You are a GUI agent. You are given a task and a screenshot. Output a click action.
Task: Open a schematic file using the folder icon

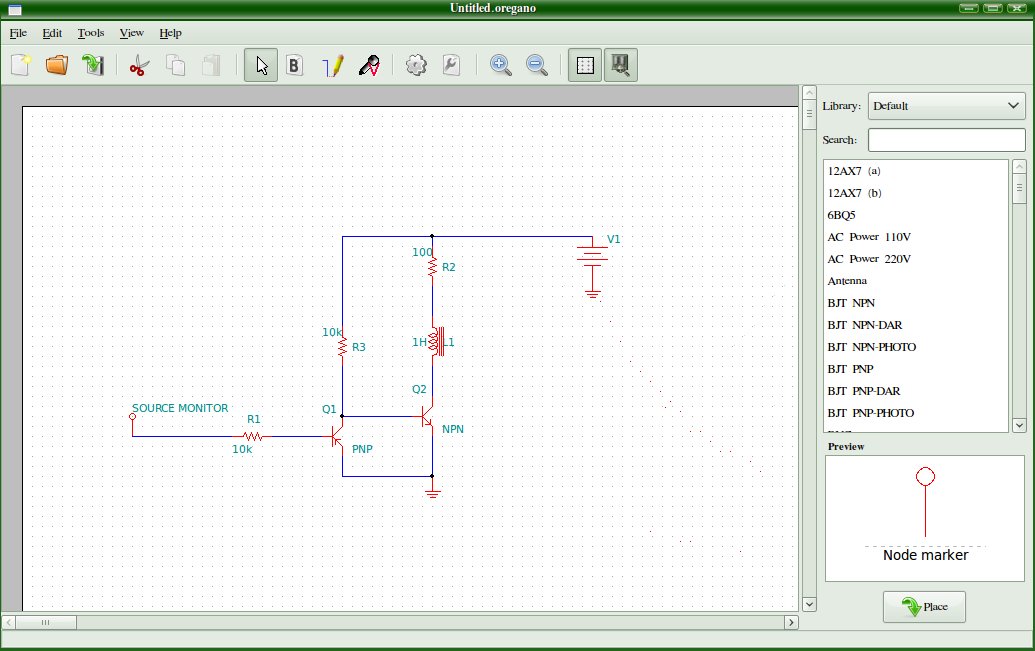(x=57, y=66)
